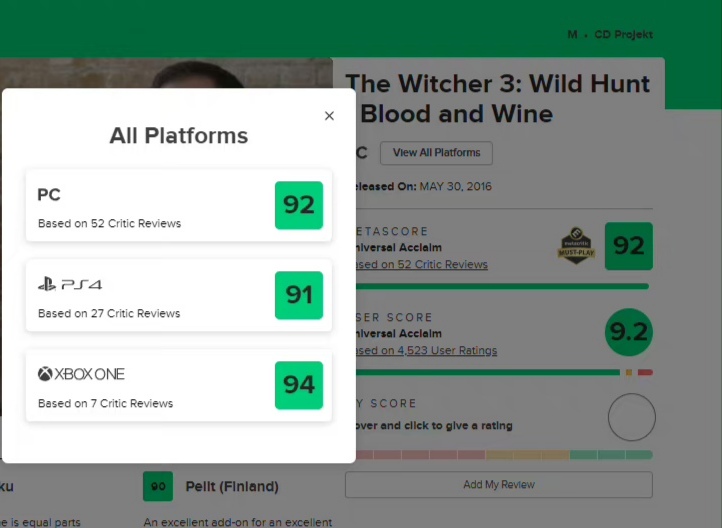Click the PS4 score 91 badge
The image size is (722, 528).
(x=299, y=295)
